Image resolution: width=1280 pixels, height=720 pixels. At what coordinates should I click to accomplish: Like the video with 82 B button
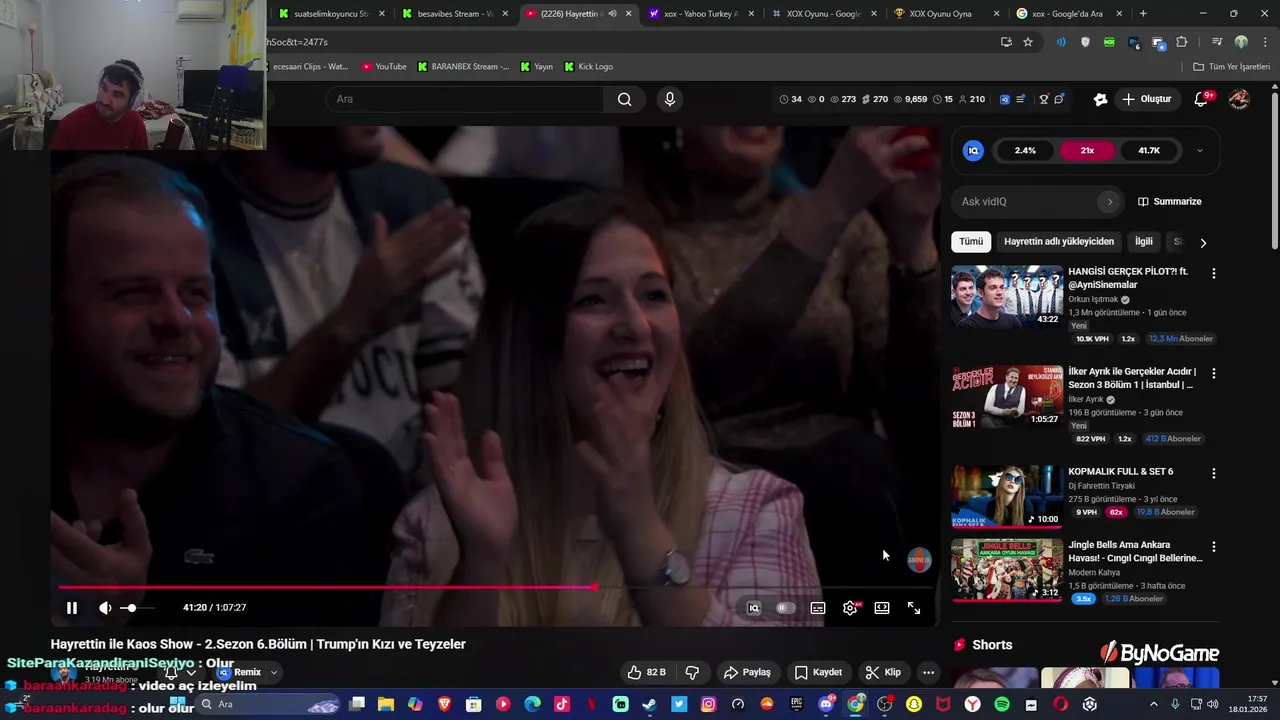click(646, 672)
